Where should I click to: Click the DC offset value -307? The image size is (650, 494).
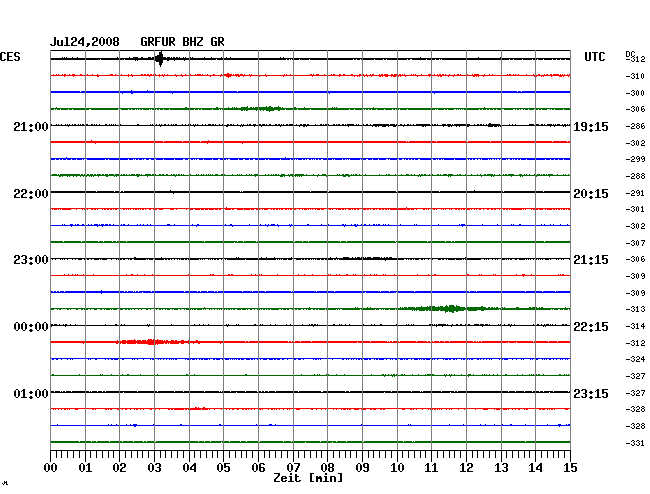[x=635, y=243]
